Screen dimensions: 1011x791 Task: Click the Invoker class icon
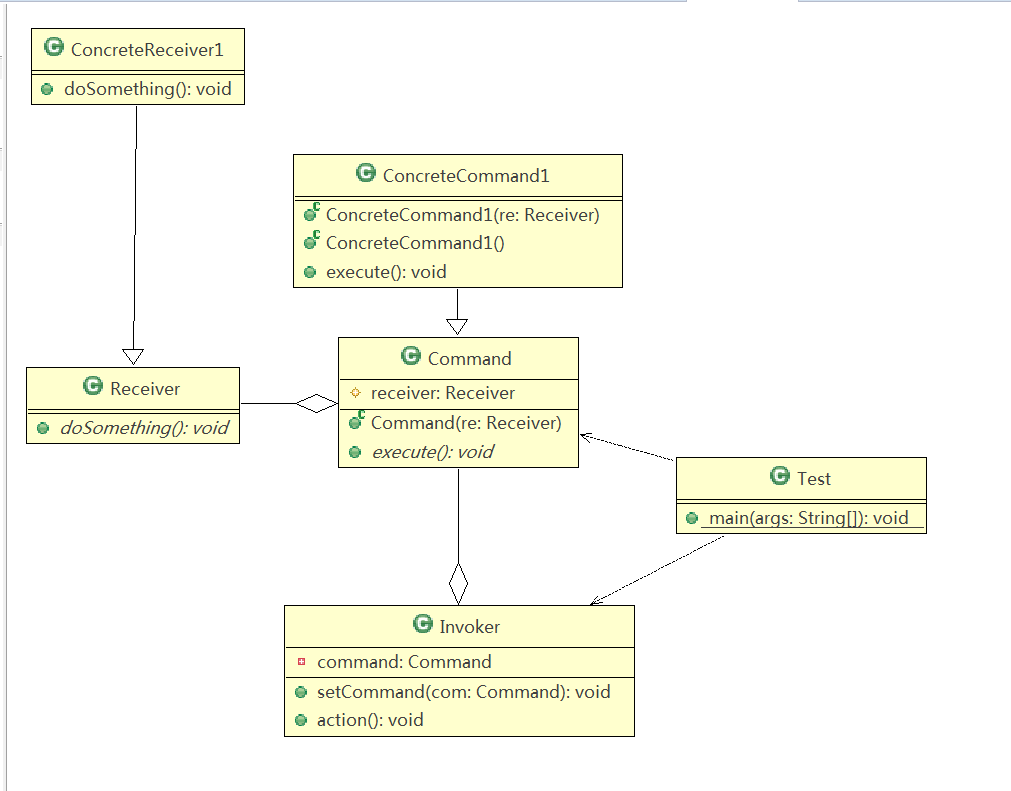click(x=422, y=624)
